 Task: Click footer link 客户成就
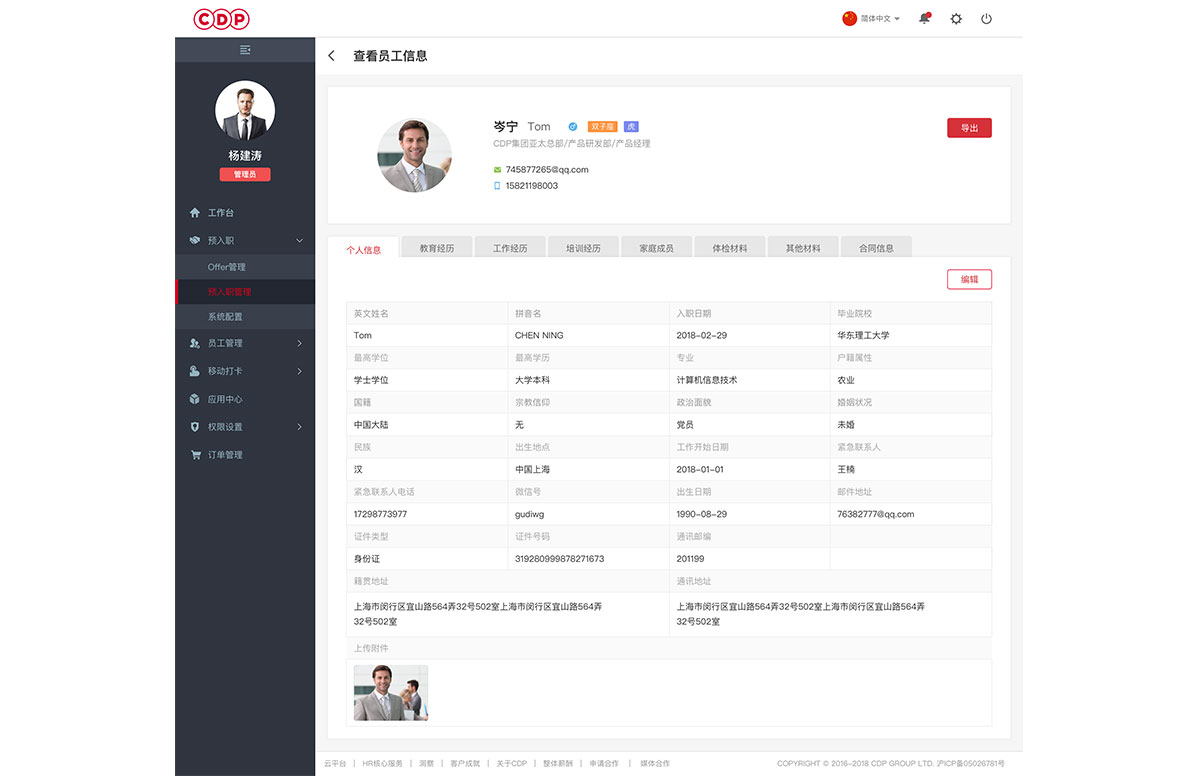coord(465,763)
